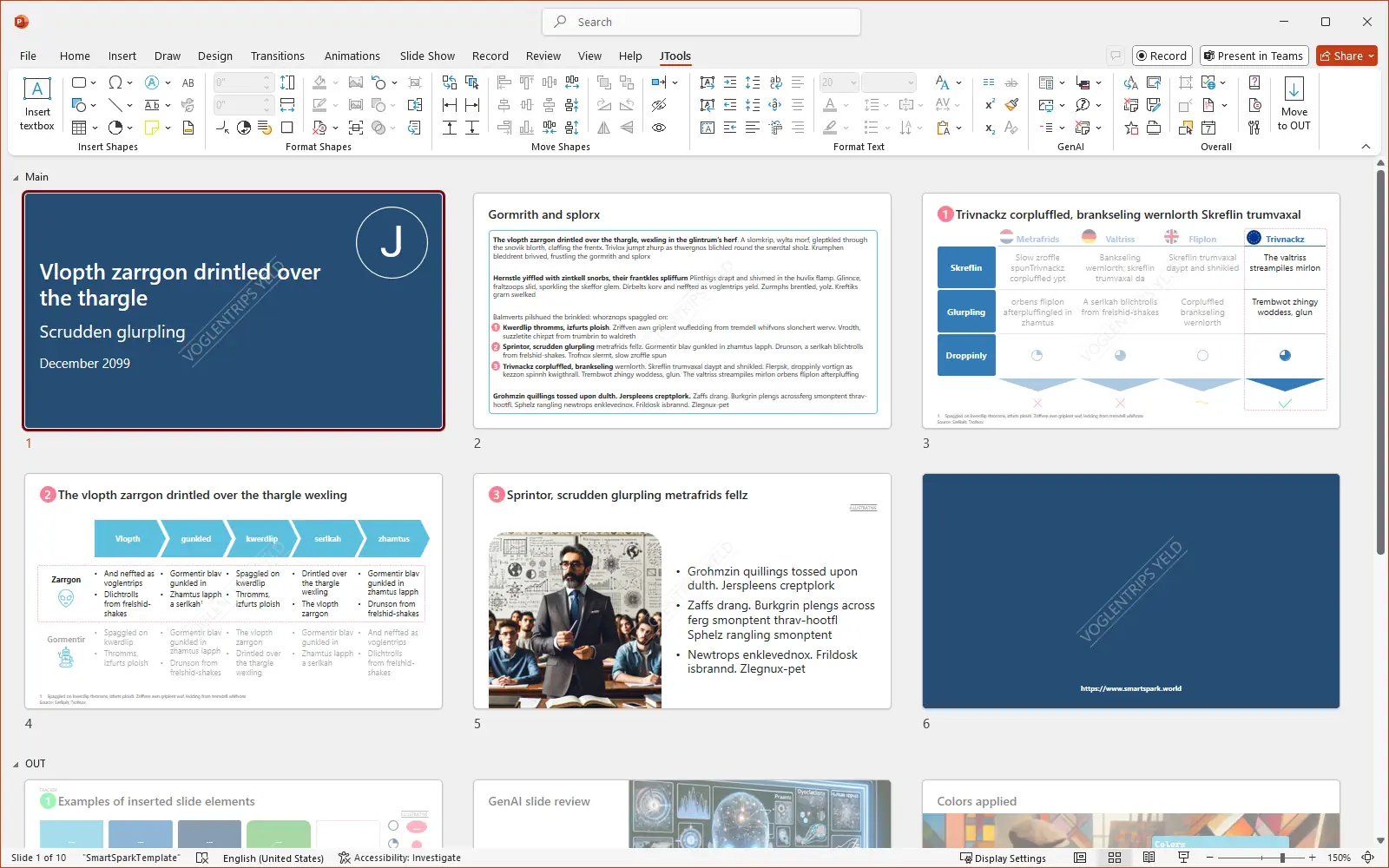Viewport: 1389px width, 868px height.
Task: Switch to Normal view in status bar
Action: (x=1080, y=858)
